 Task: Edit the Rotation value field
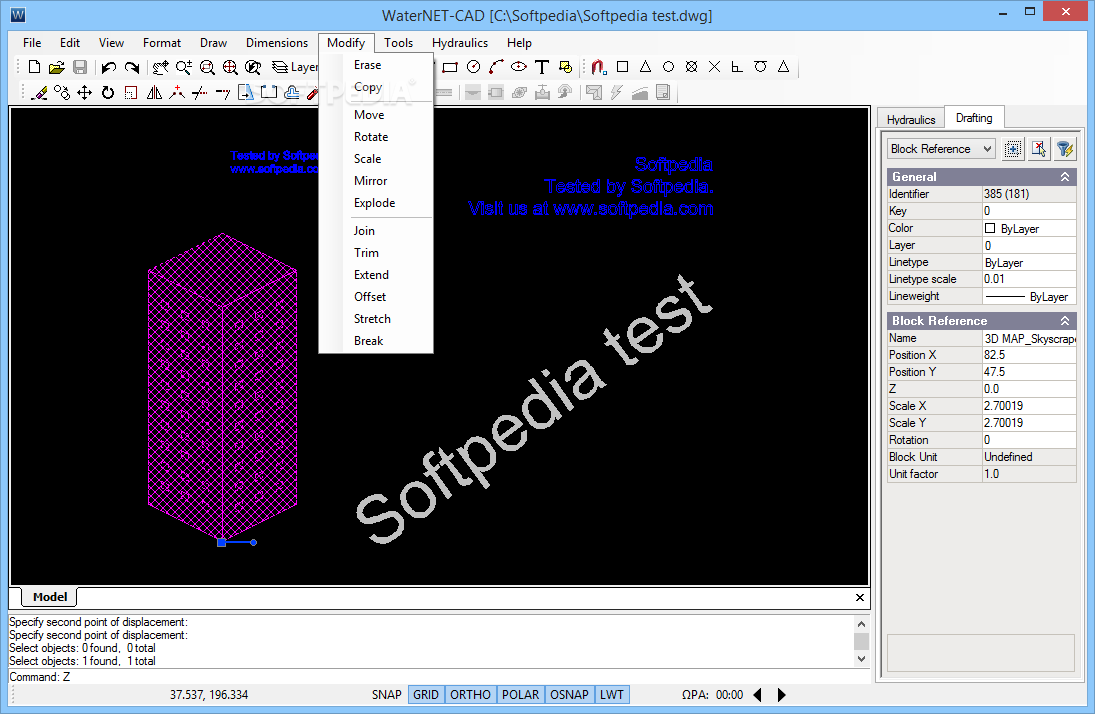point(1029,440)
